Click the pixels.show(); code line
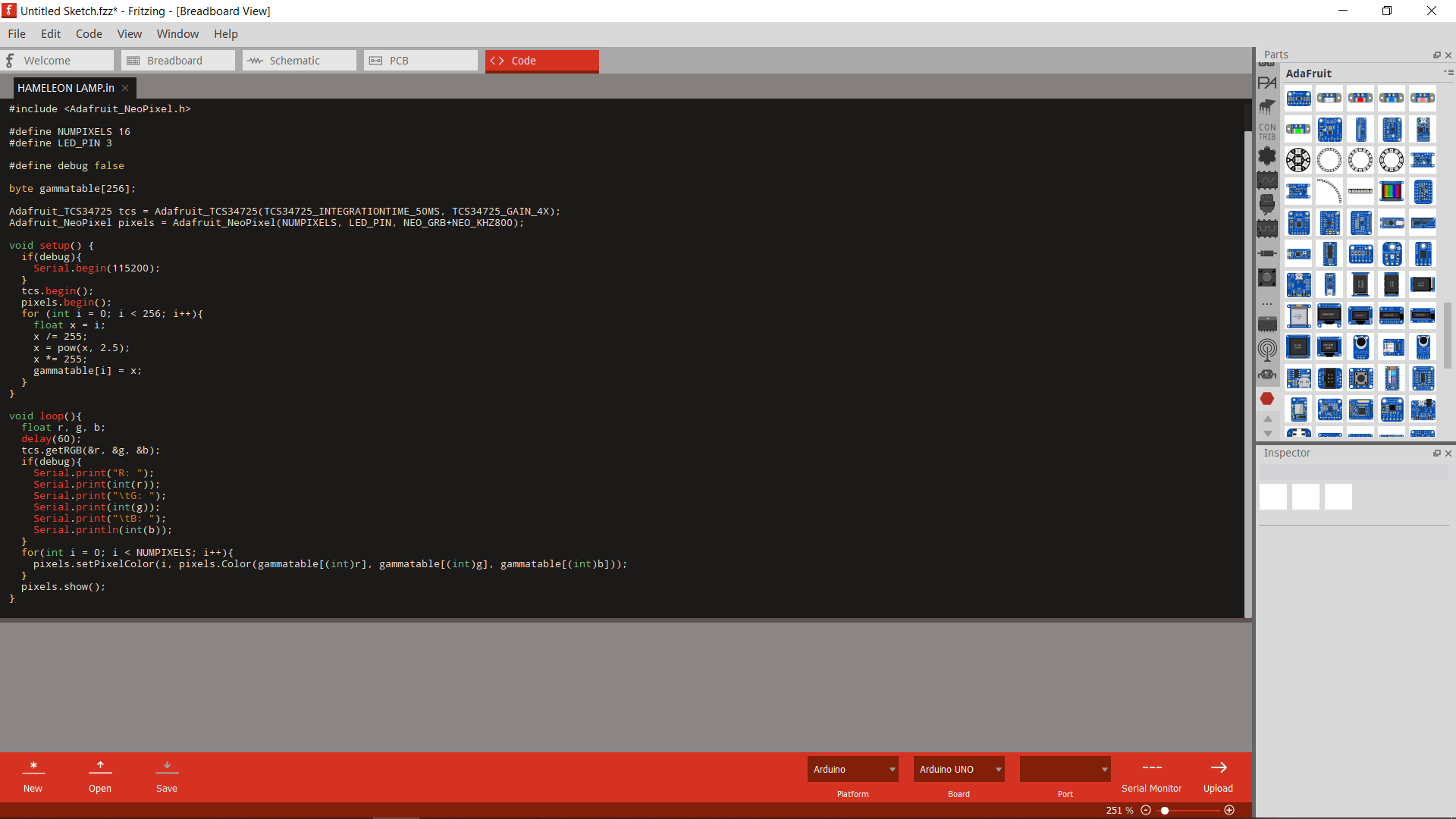The height and width of the screenshot is (819, 1456). (63, 587)
